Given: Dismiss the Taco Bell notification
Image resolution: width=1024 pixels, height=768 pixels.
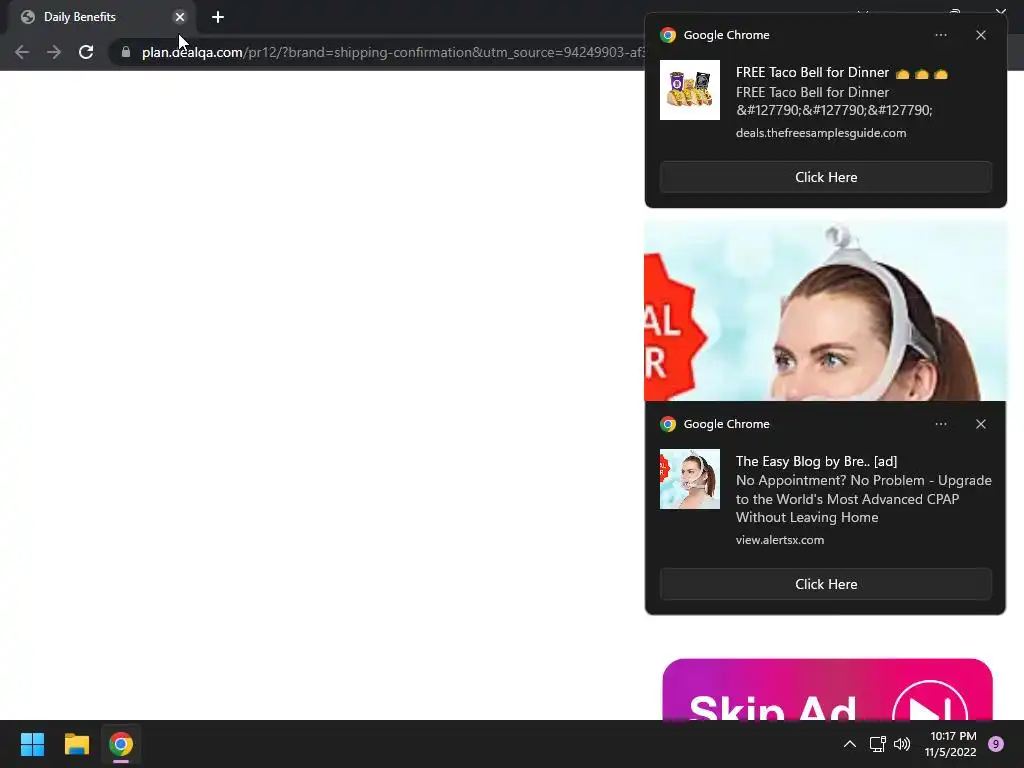Looking at the screenshot, I should [x=981, y=35].
